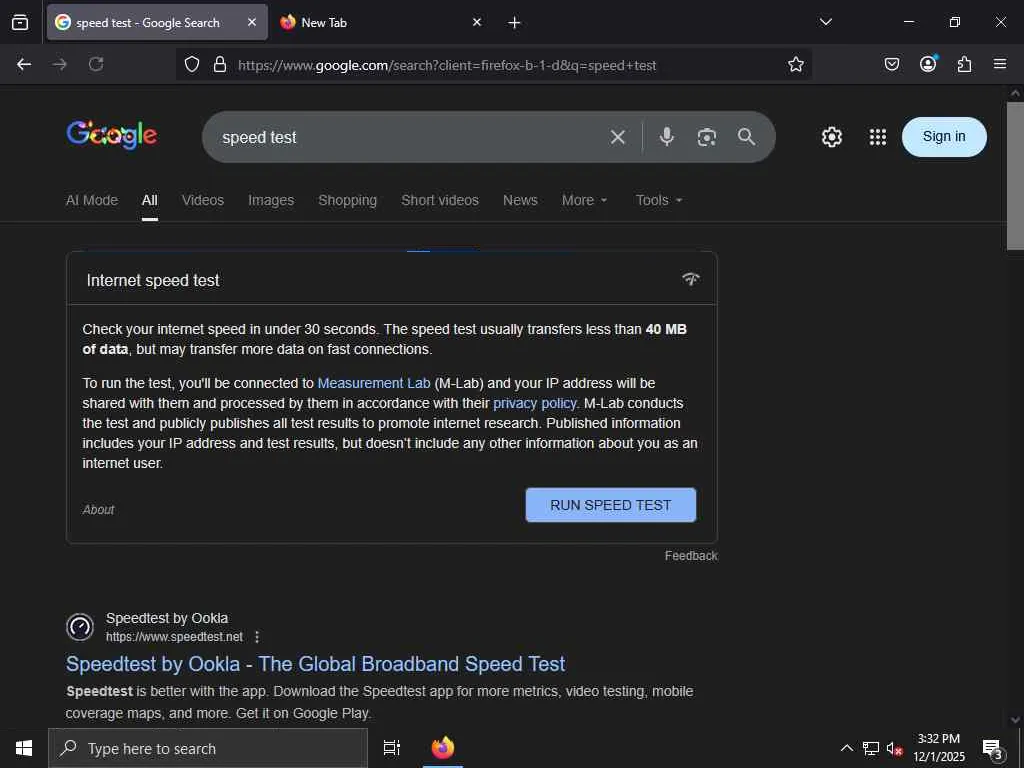The image size is (1024, 768).
Task: Open the Measurement Lab link
Action: pos(374,383)
